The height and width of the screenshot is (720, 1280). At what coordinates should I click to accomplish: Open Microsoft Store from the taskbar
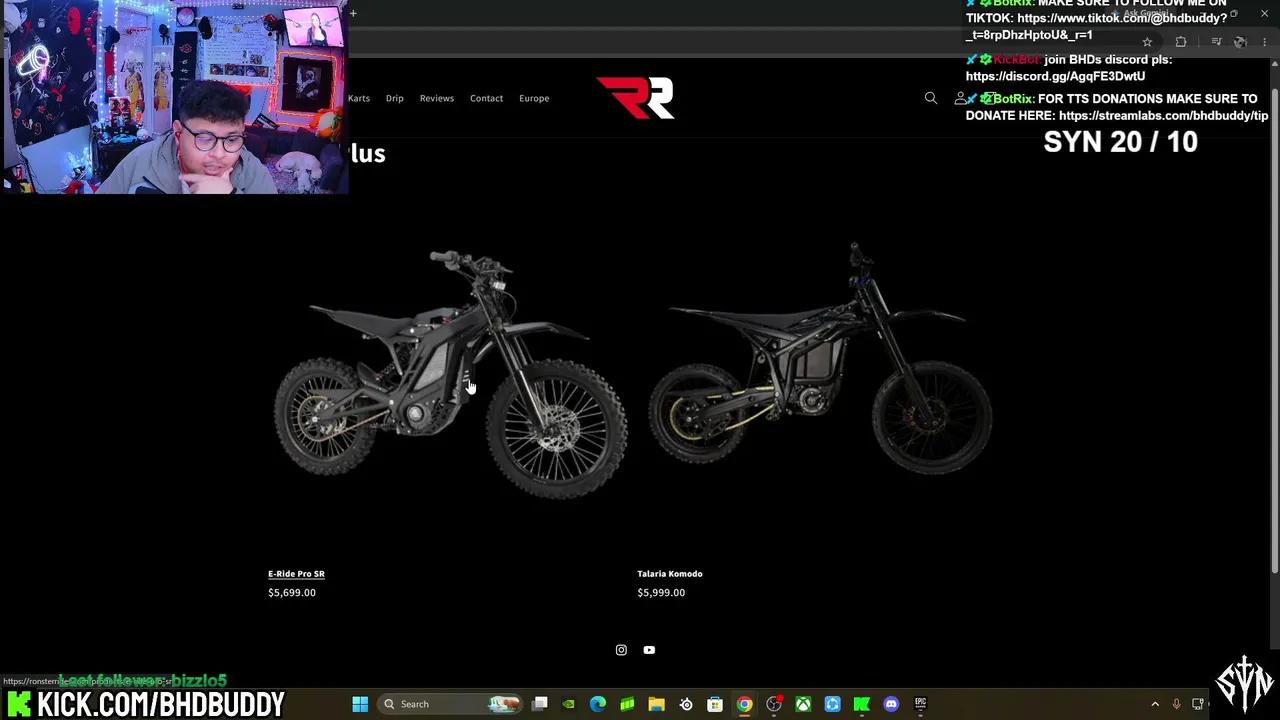pos(715,704)
